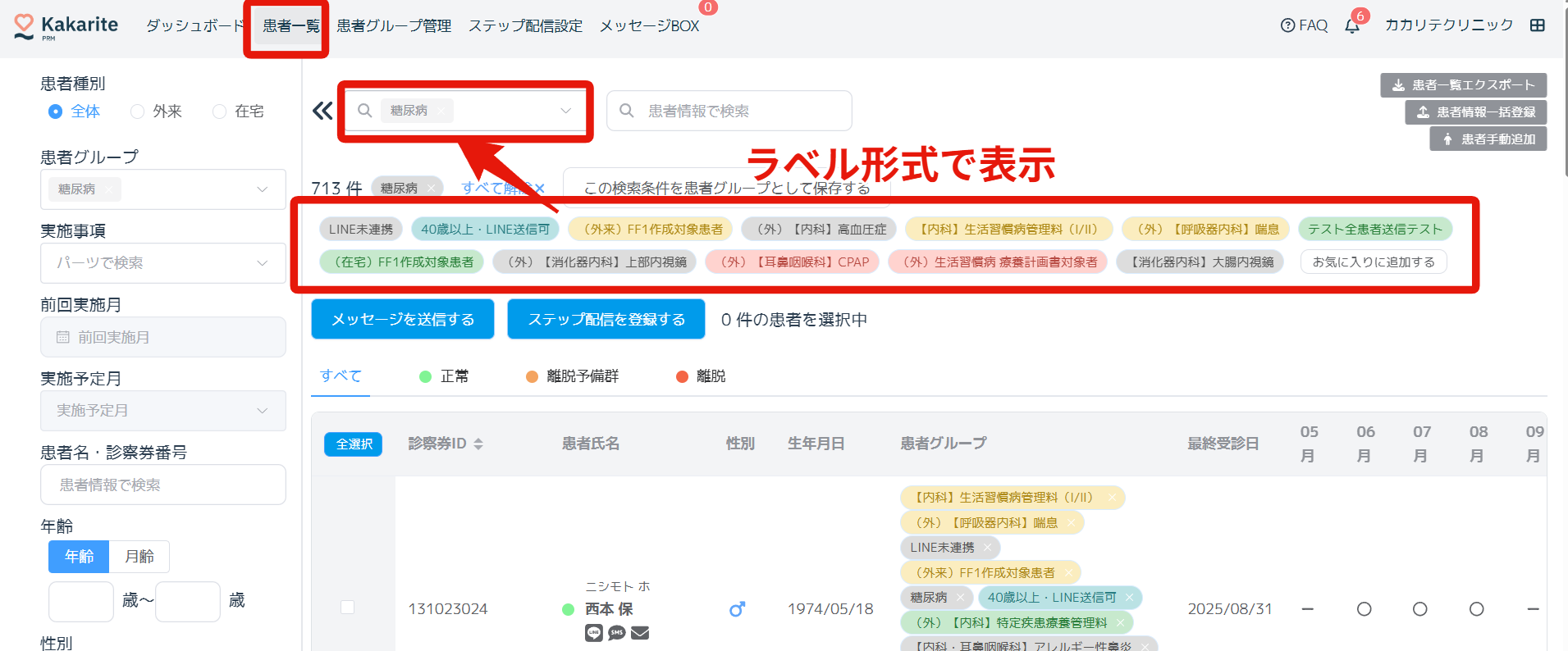Select the 【内科】高血圧症 colored group label
The image size is (1568, 651).
818,230
